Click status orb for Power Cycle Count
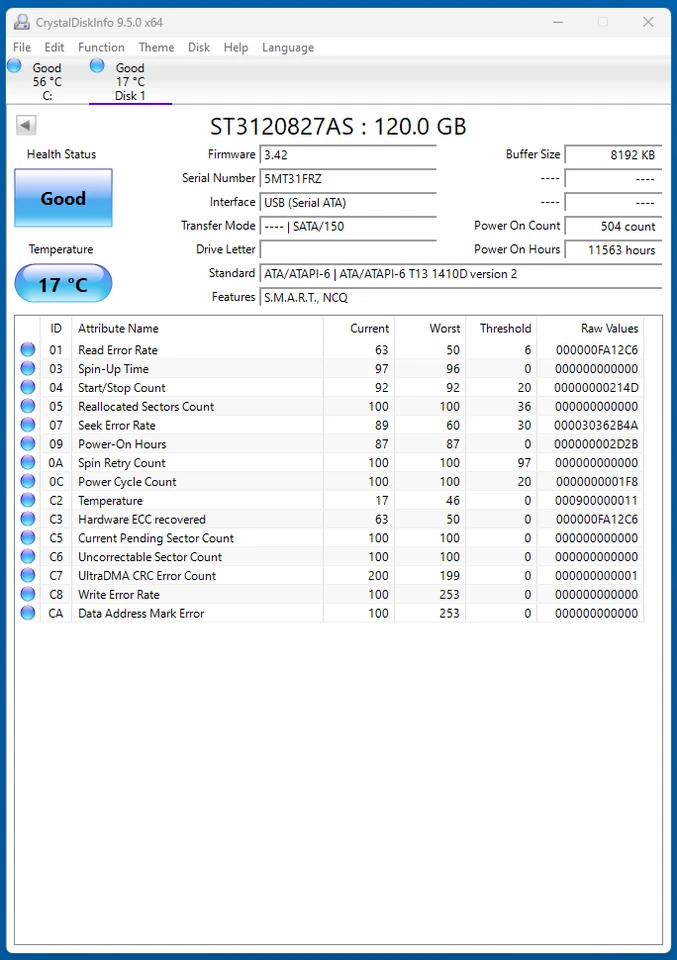This screenshot has width=677, height=960. coord(28,481)
